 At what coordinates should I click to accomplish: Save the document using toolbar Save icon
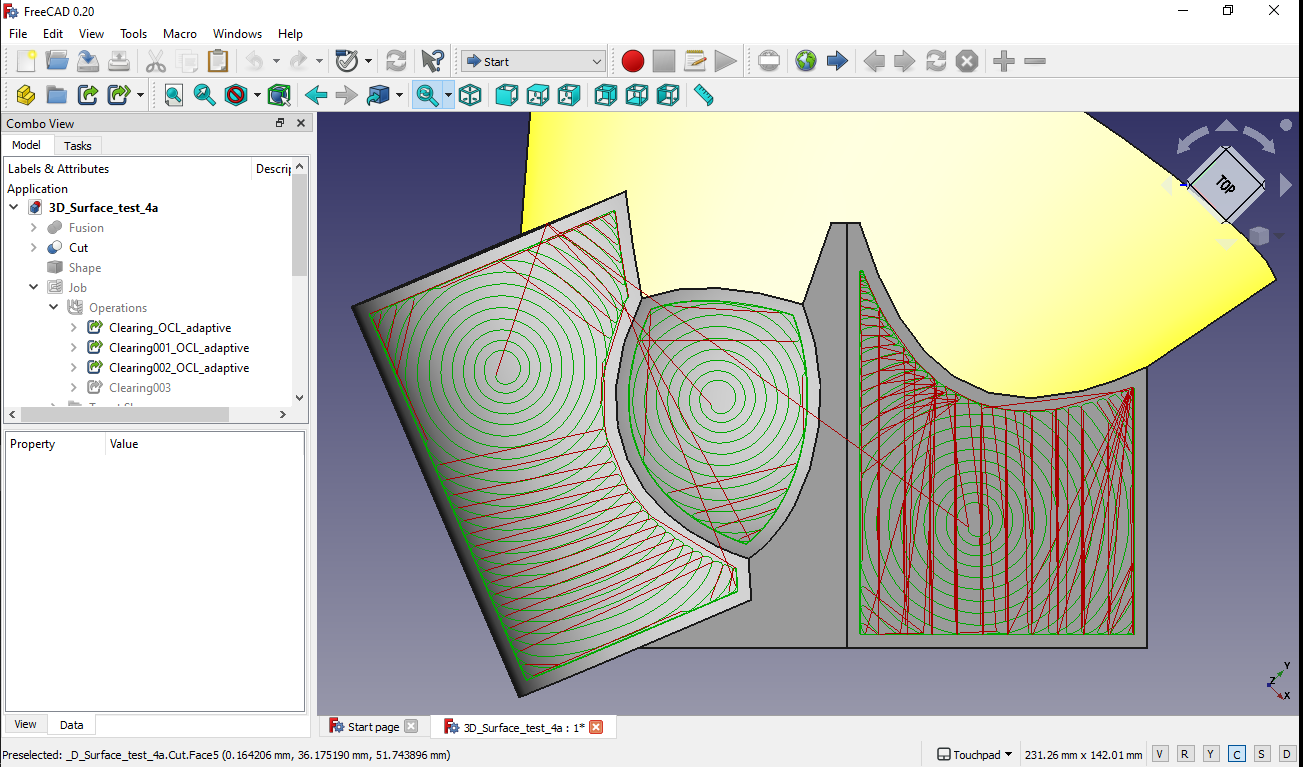point(88,61)
